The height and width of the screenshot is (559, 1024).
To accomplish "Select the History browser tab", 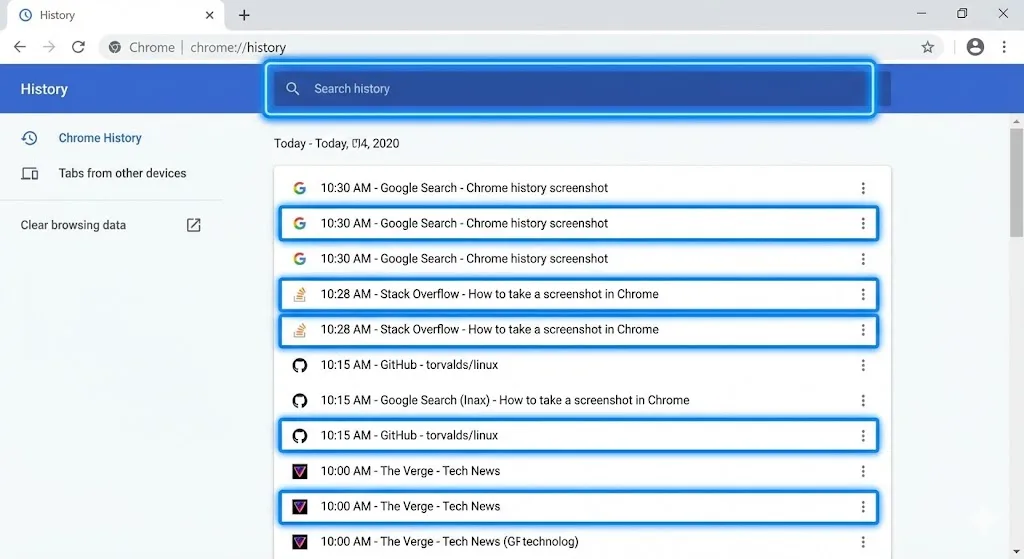I will (x=116, y=16).
